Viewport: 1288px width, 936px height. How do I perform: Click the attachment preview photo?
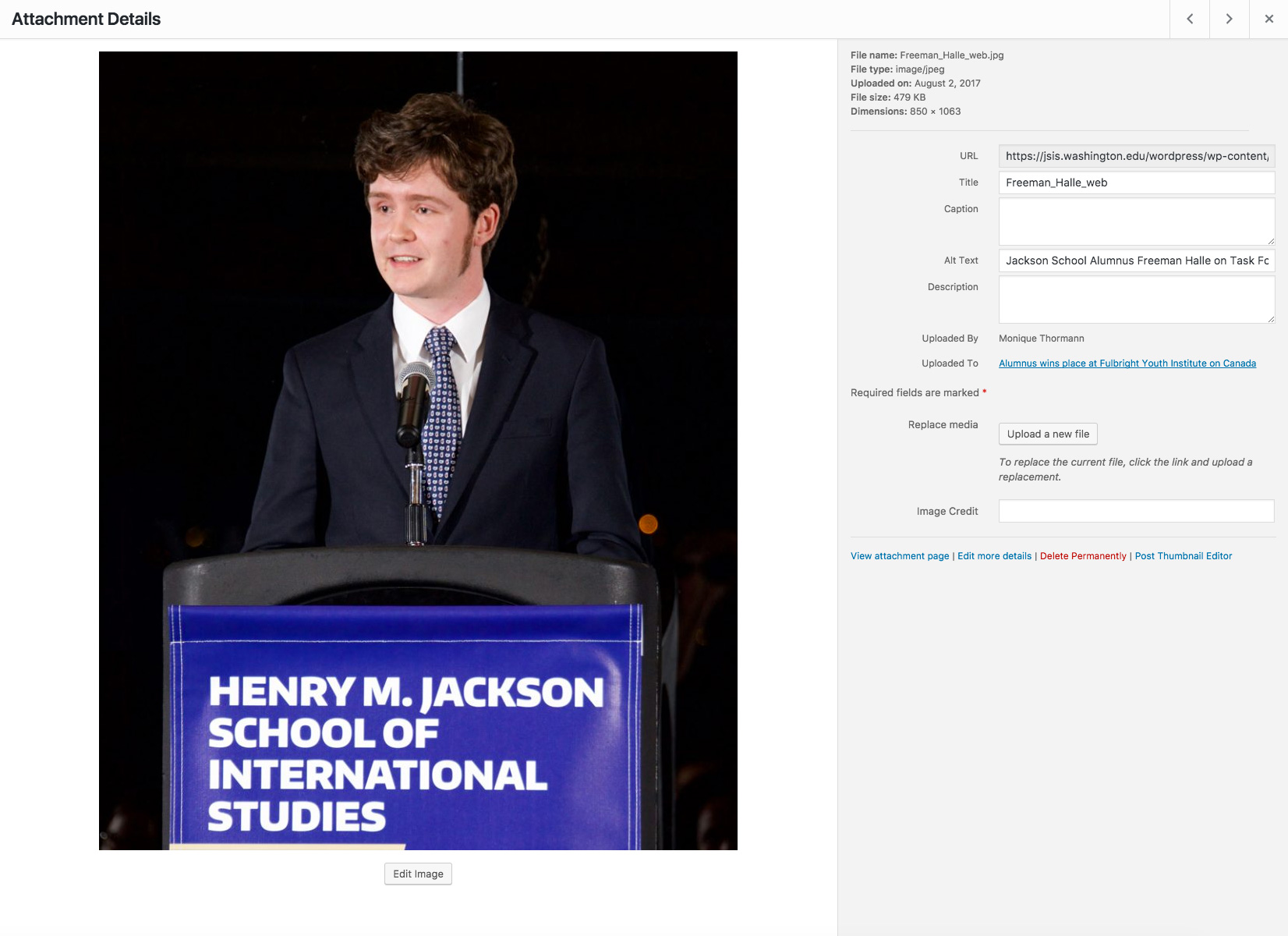[418, 451]
